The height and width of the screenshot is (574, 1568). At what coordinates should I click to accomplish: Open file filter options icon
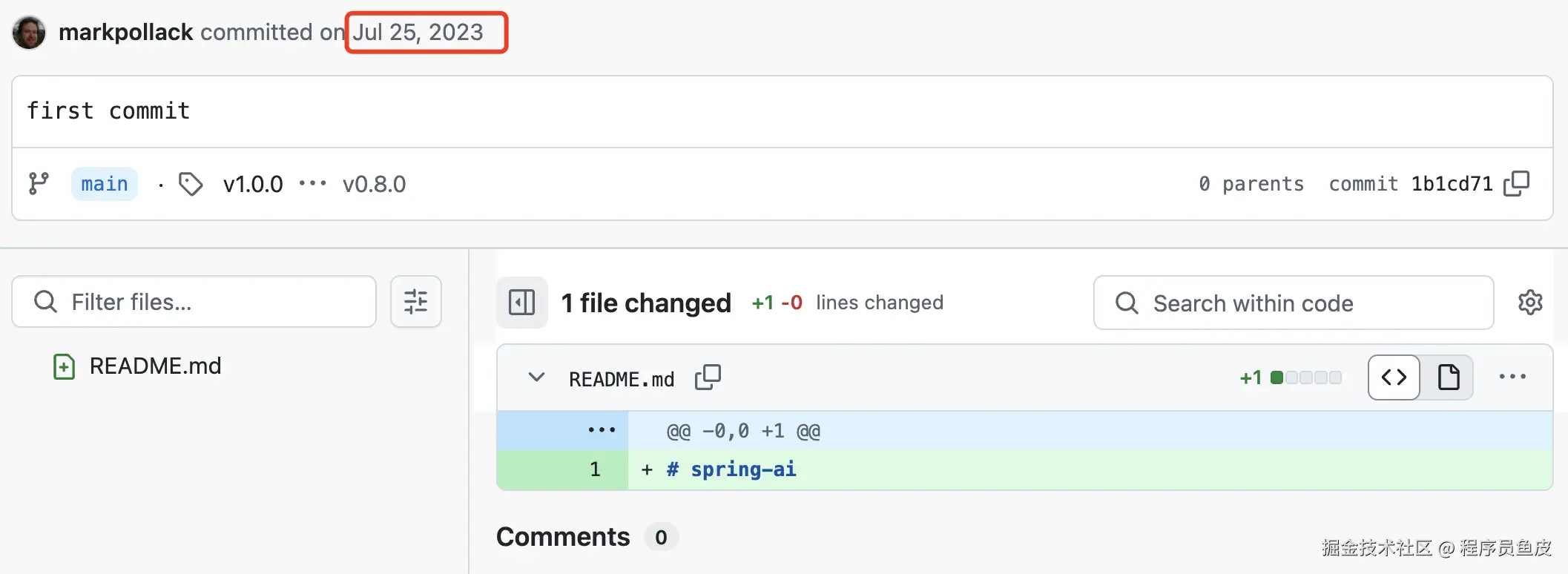click(416, 302)
